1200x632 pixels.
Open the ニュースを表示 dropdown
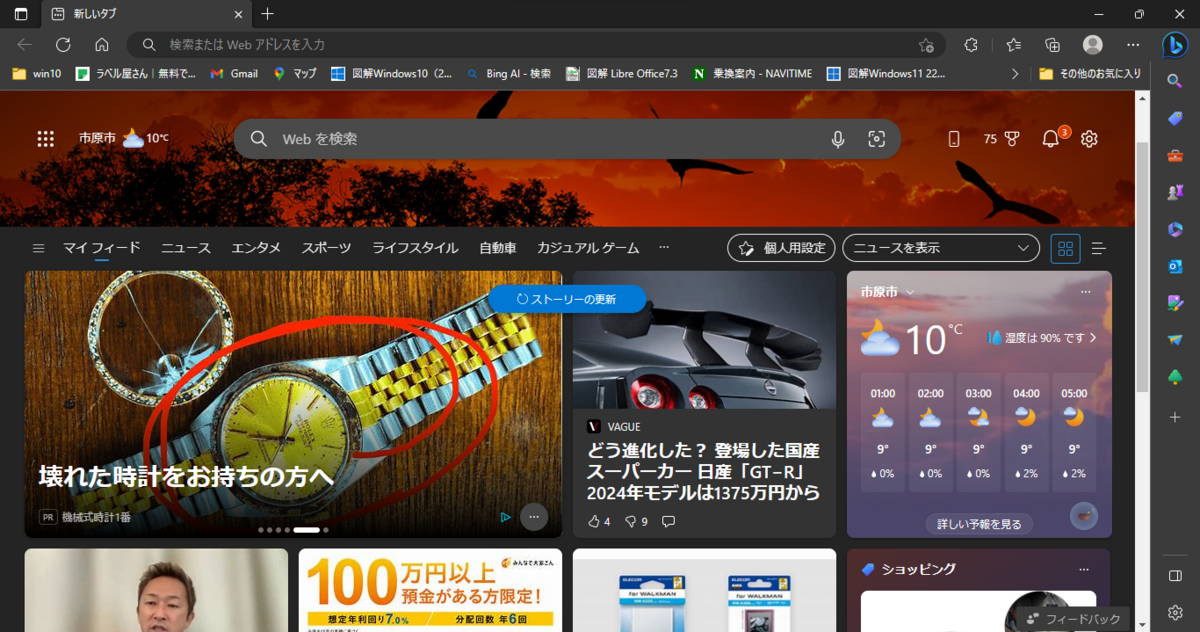(x=940, y=248)
